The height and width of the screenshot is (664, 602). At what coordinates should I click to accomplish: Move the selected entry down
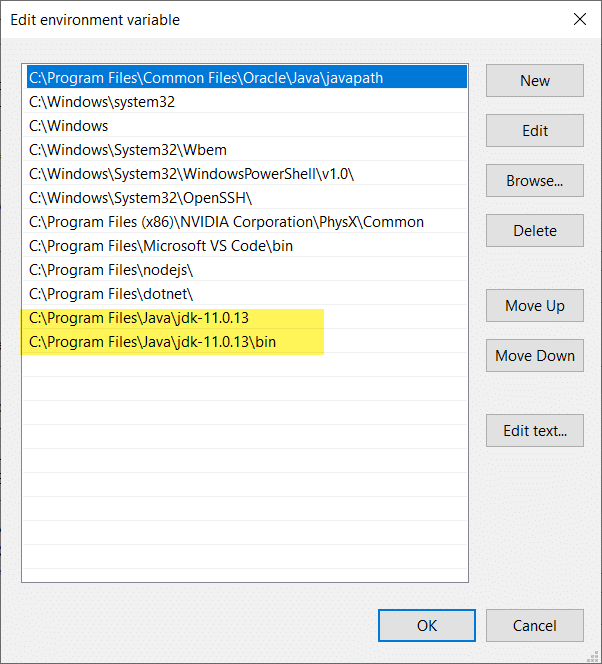[535, 356]
